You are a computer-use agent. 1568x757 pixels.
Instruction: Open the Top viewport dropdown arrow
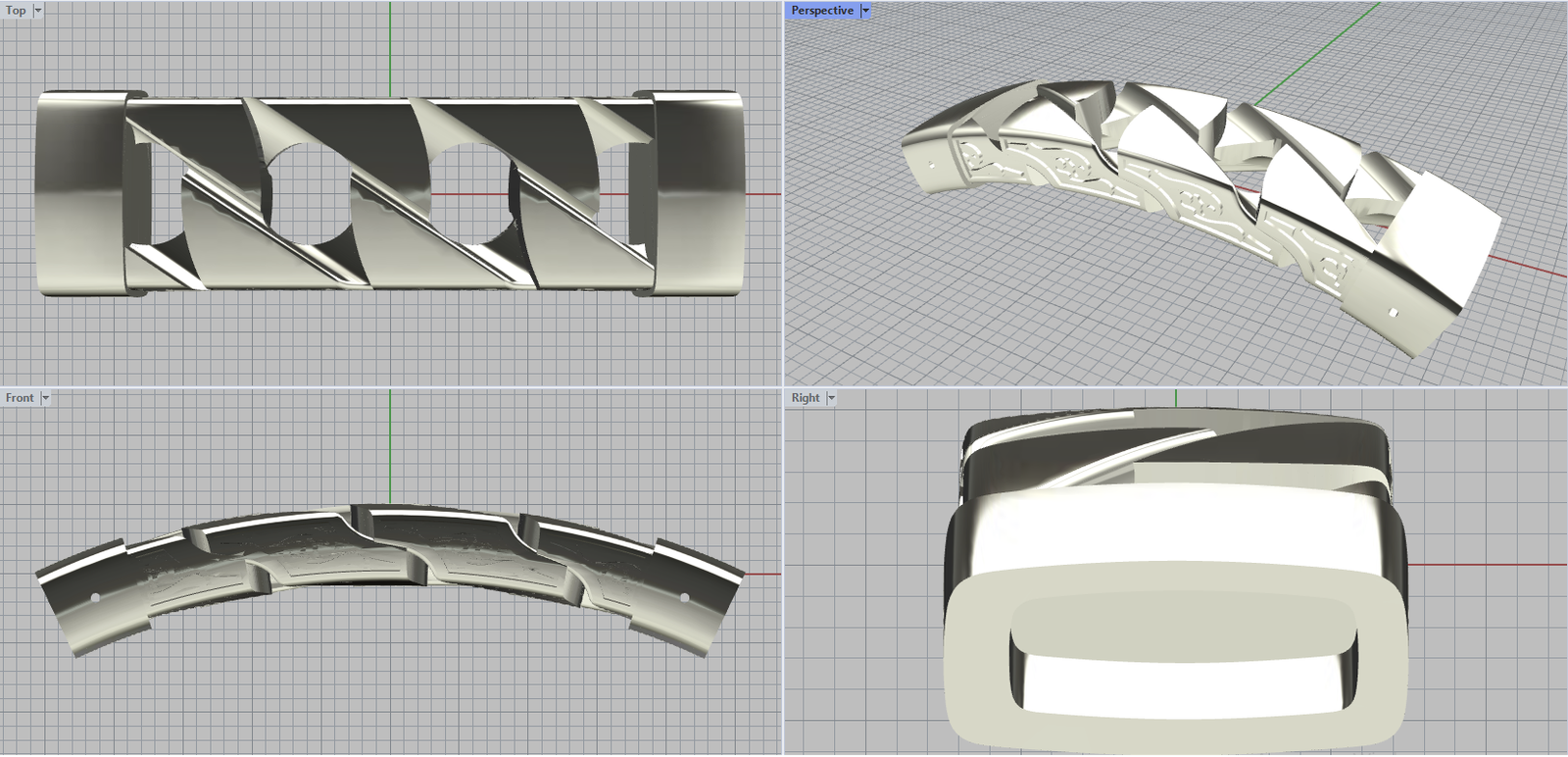pyautogui.click(x=38, y=11)
